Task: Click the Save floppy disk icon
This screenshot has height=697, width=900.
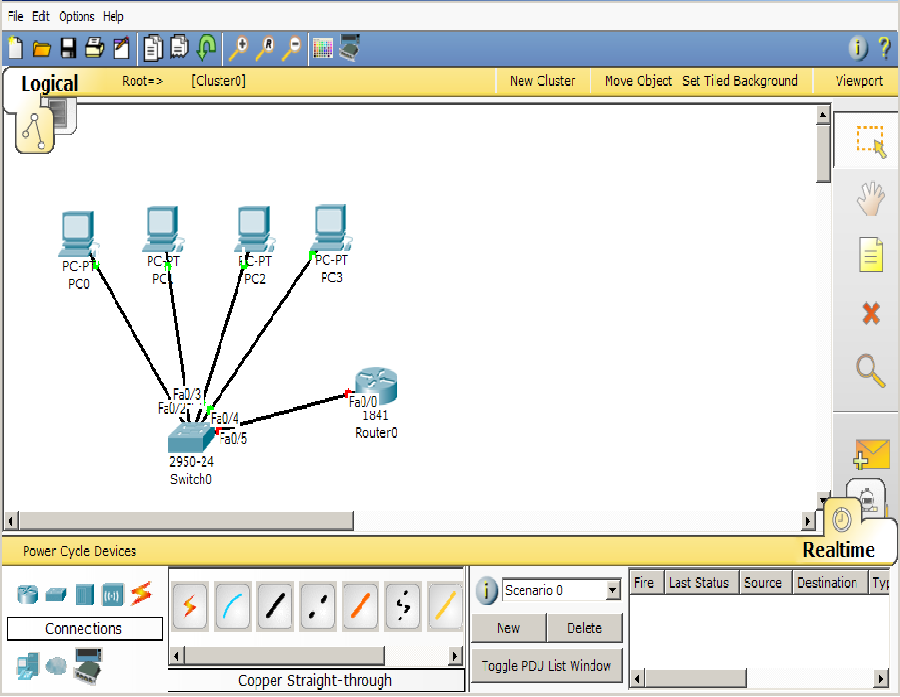Action: pos(68,47)
